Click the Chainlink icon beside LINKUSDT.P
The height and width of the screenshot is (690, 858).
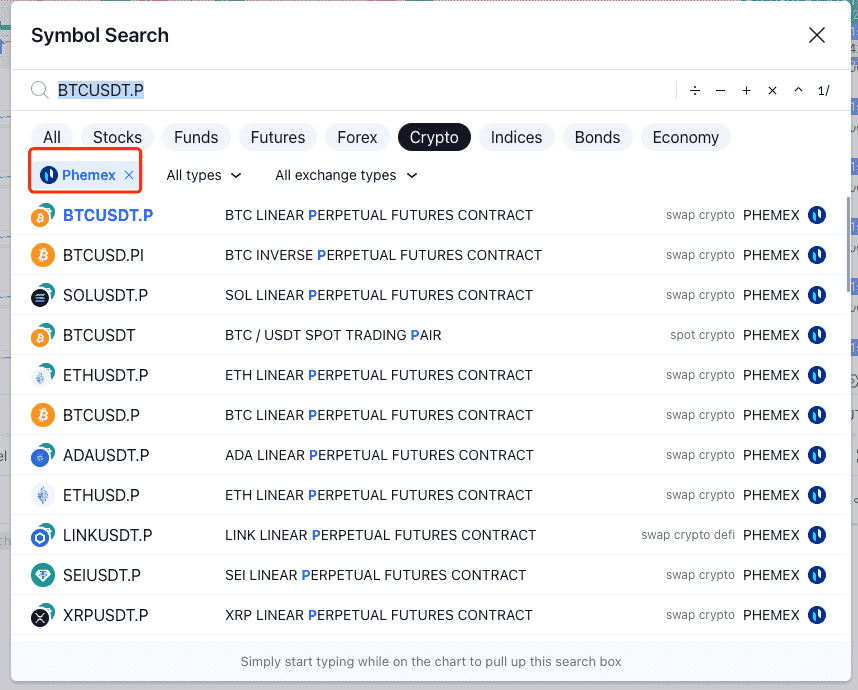point(43,535)
